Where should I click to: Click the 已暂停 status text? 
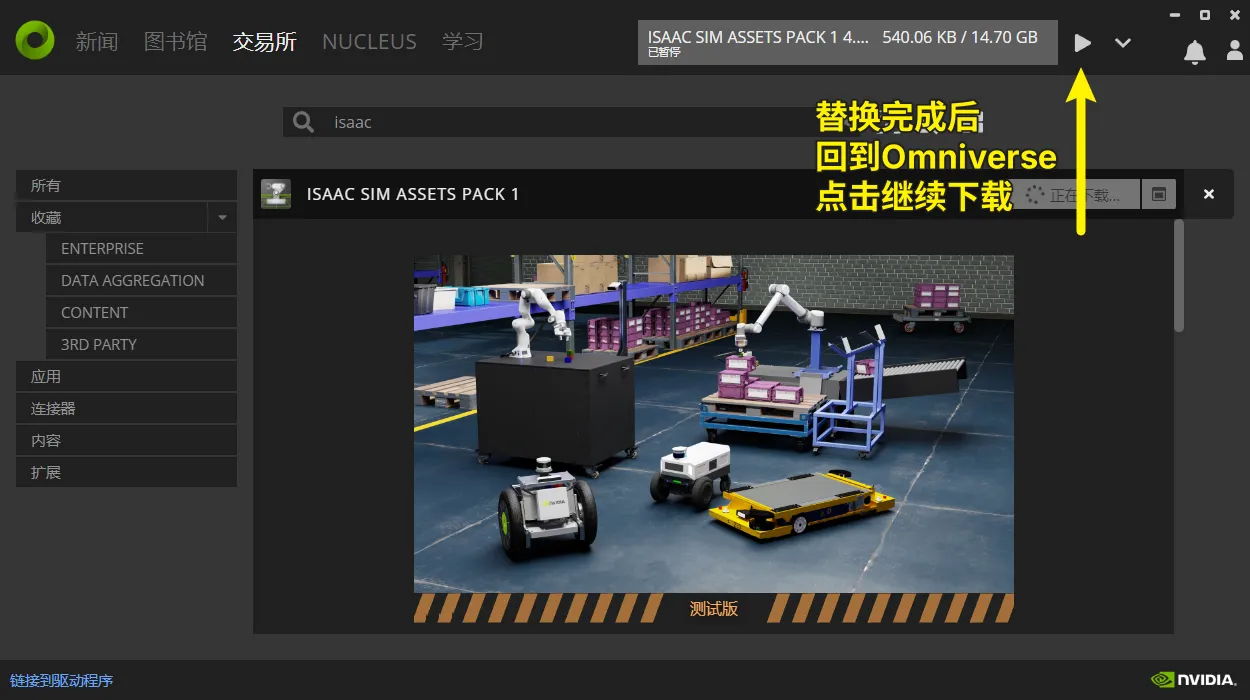(664, 53)
